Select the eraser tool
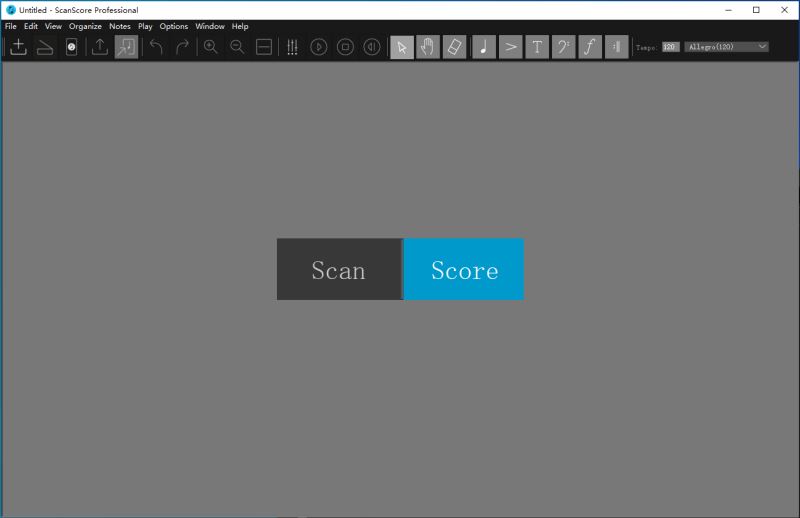 (455, 47)
